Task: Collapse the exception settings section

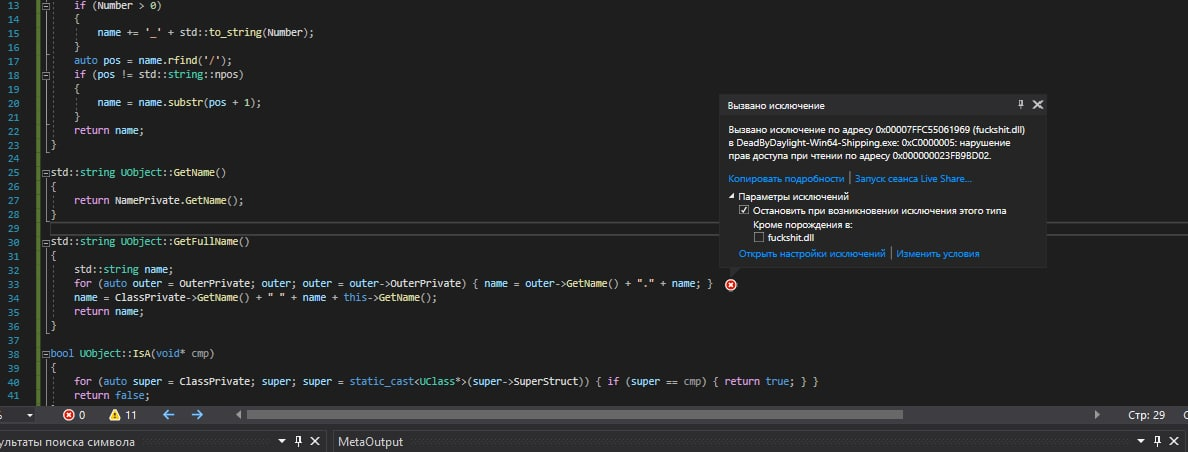Action: tap(731, 197)
